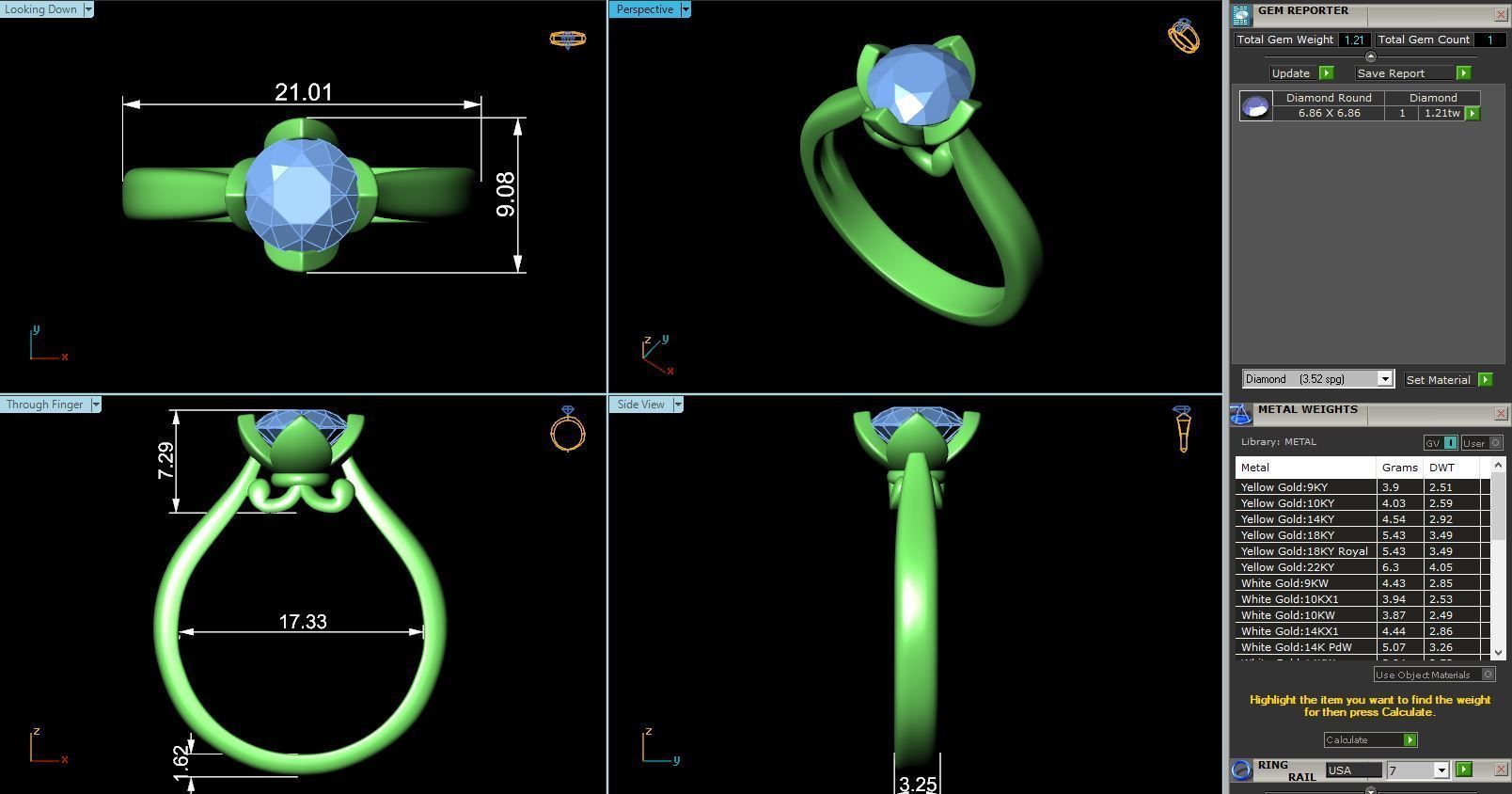Click the Through Finger view orientation icon

tap(568, 429)
